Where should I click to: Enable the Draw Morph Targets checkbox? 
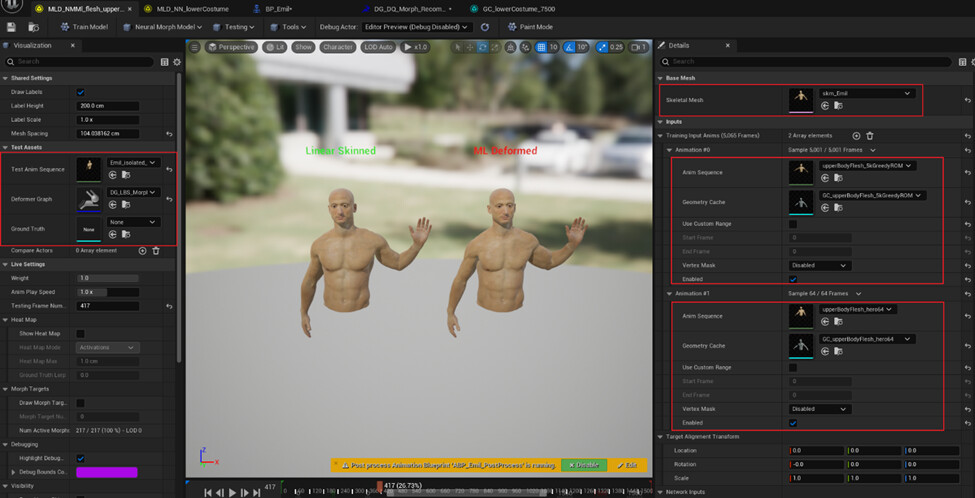(80, 403)
